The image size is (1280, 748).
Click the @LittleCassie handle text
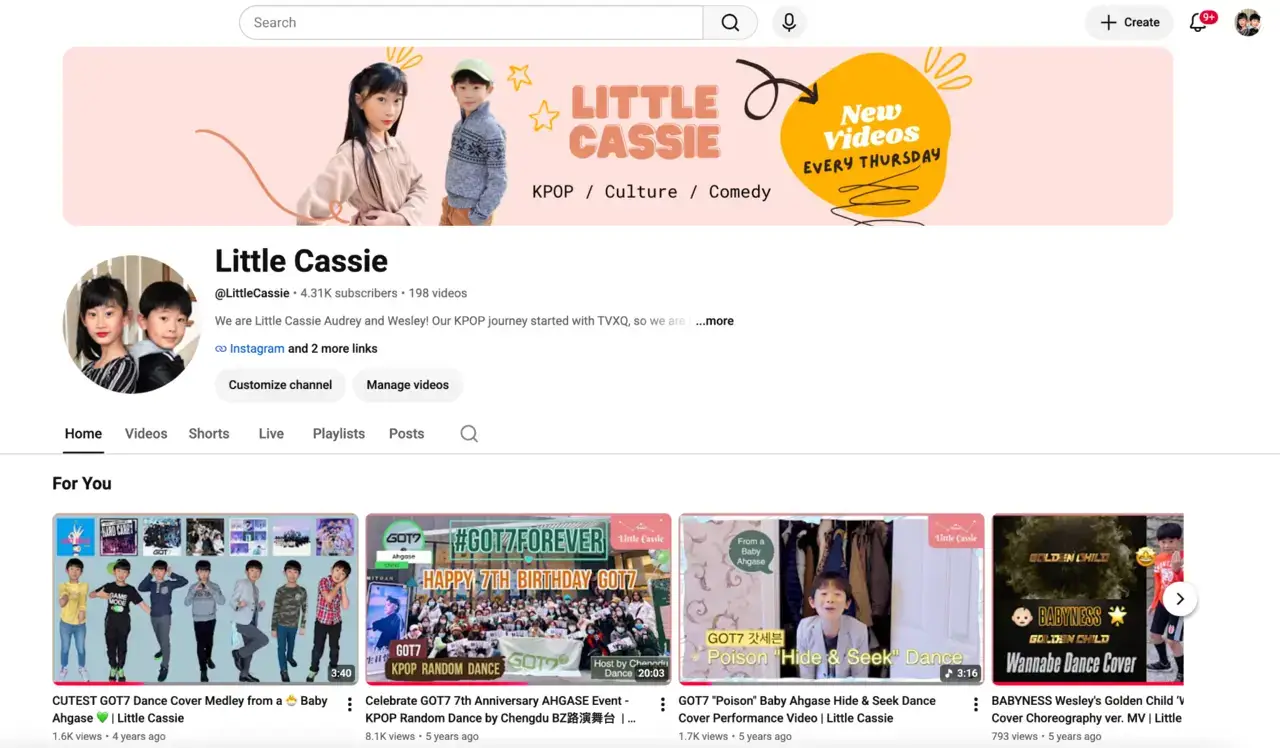click(x=252, y=294)
